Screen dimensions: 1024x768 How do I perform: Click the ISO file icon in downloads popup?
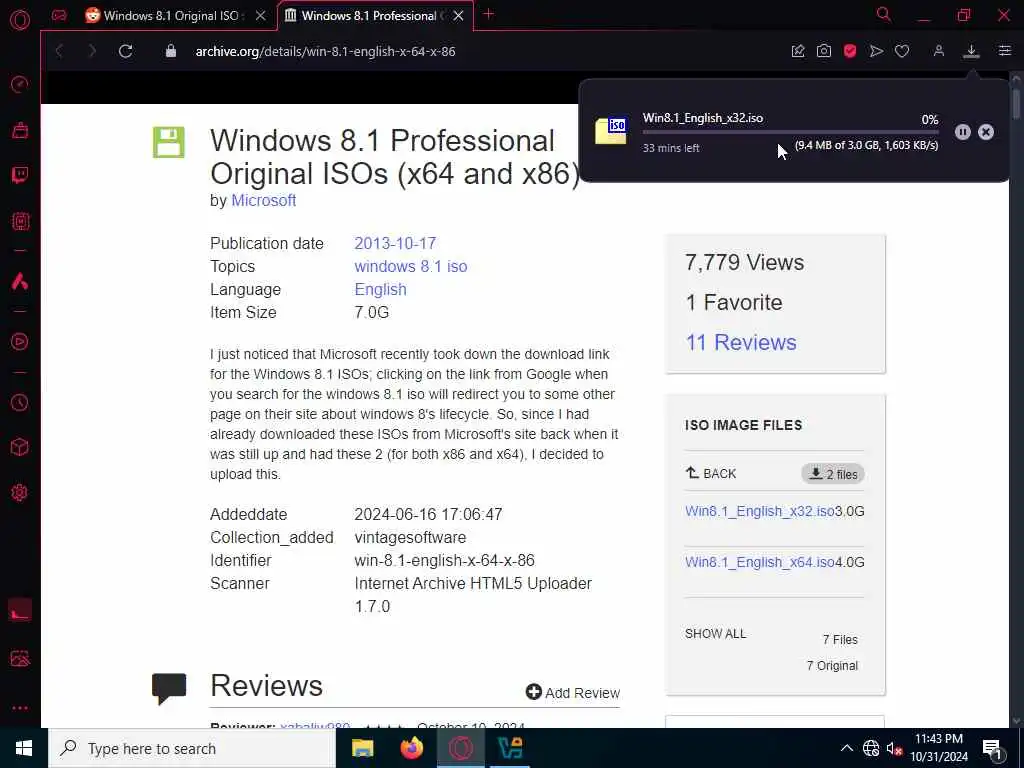pos(611,131)
